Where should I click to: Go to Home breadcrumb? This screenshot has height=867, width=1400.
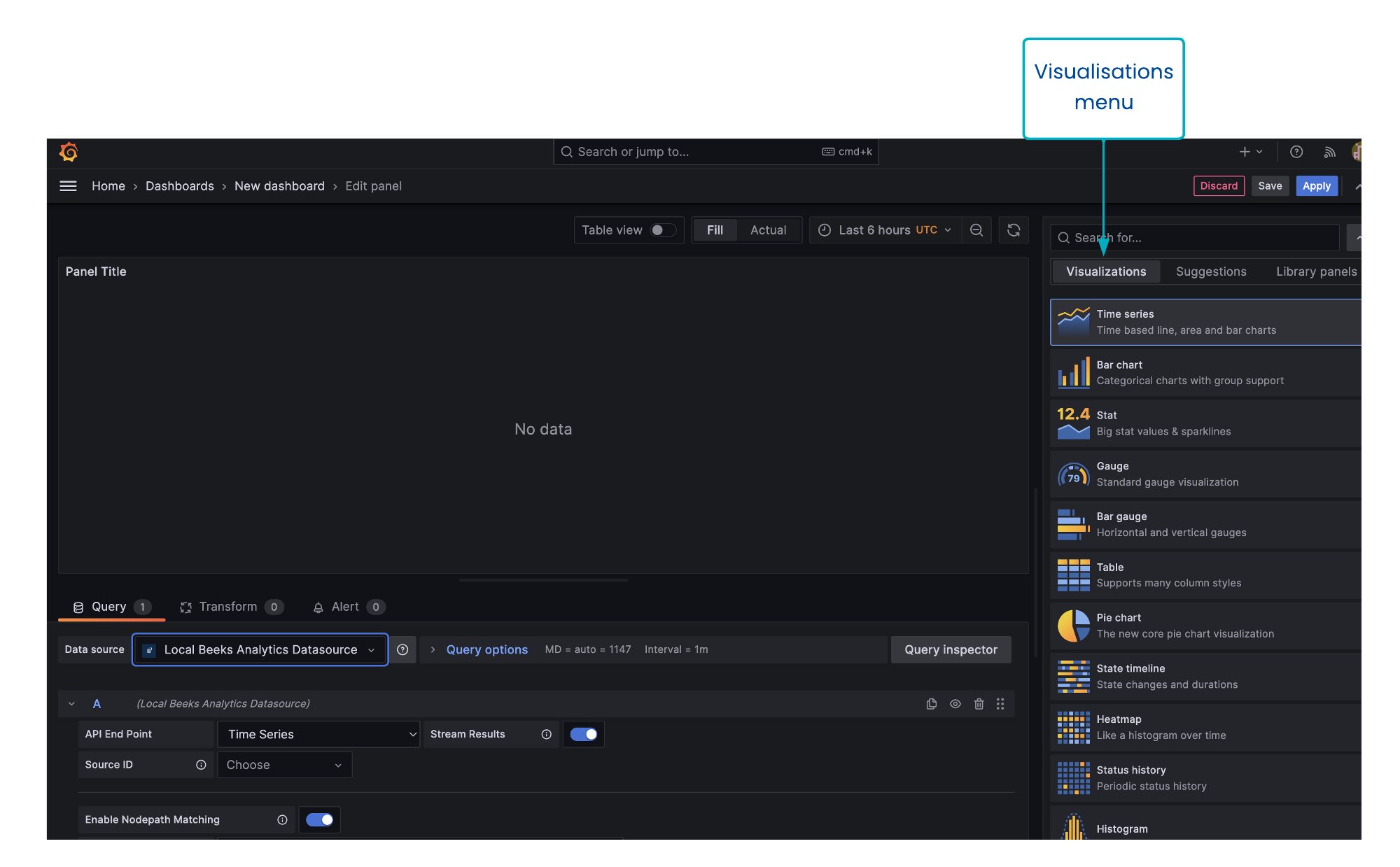pyautogui.click(x=108, y=186)
